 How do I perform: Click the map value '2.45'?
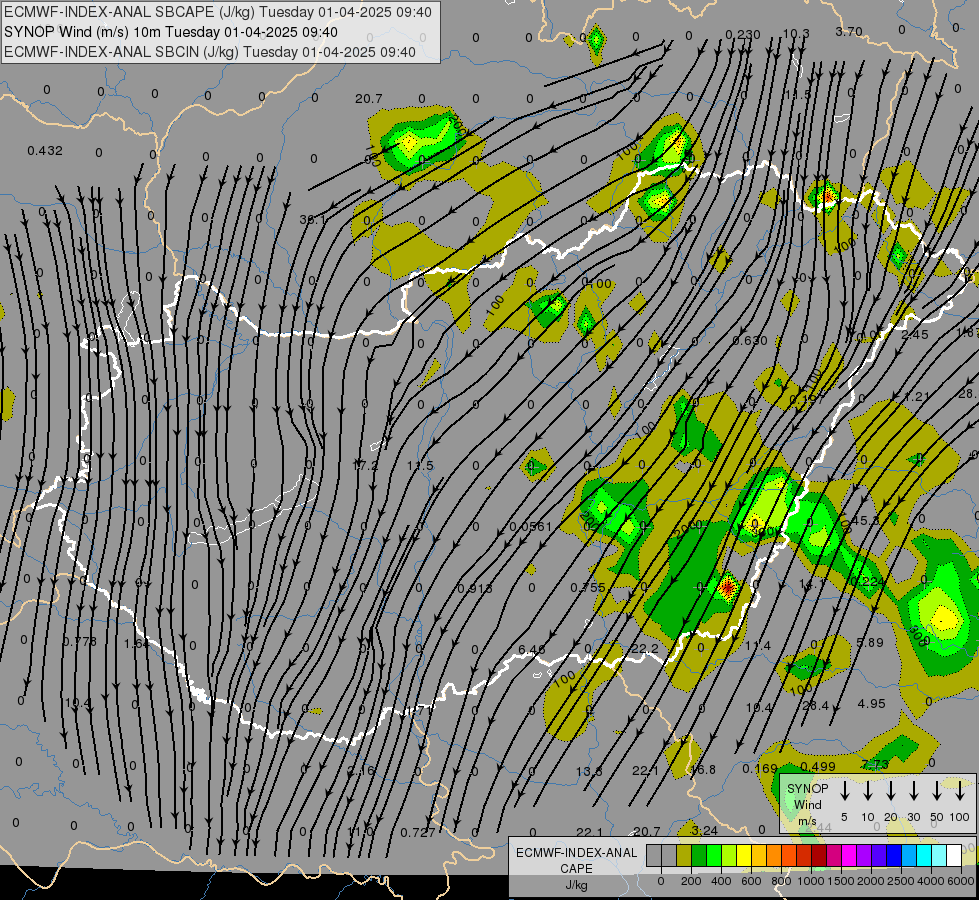915,335
